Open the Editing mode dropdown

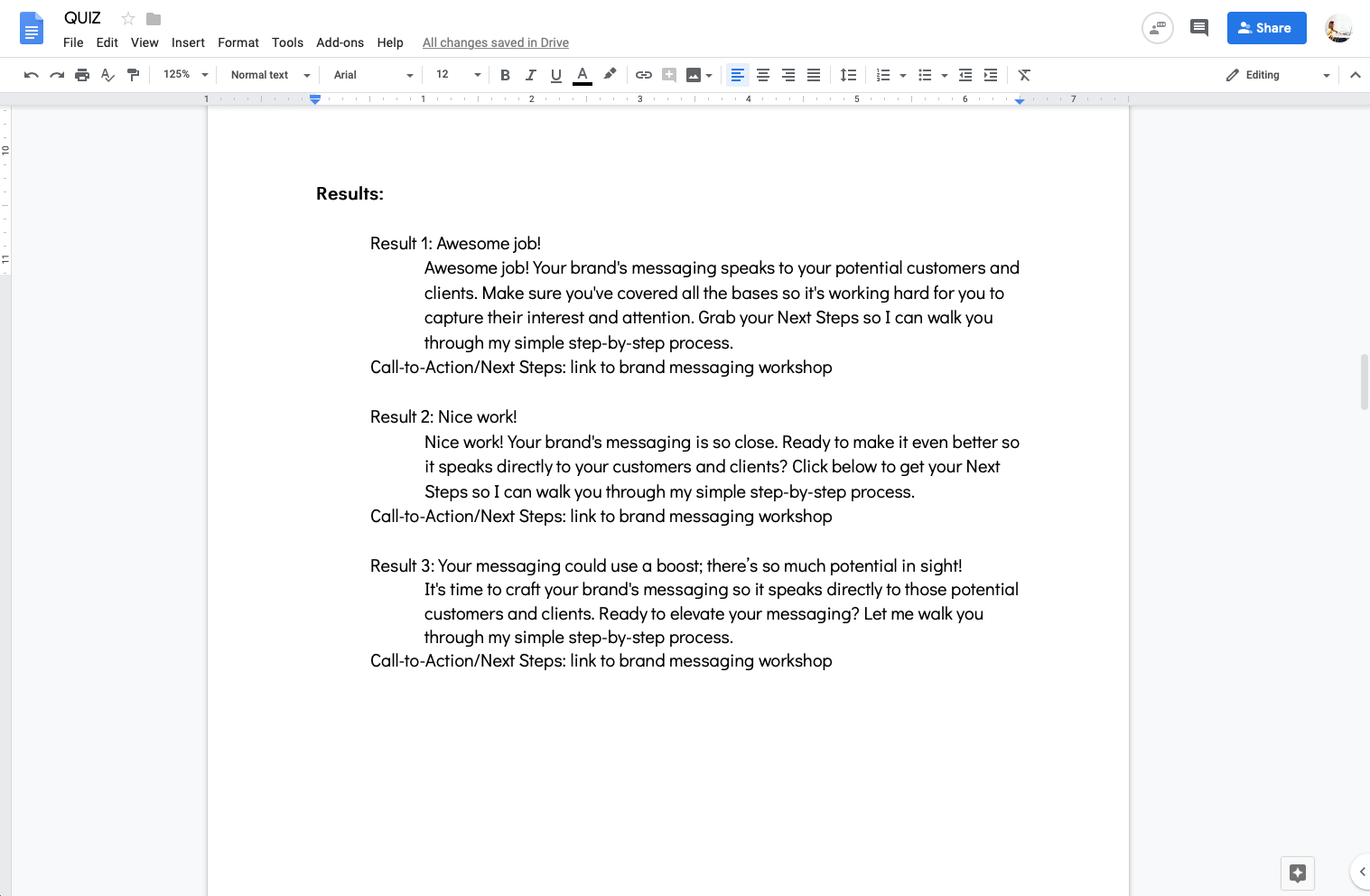point(1278,75)
